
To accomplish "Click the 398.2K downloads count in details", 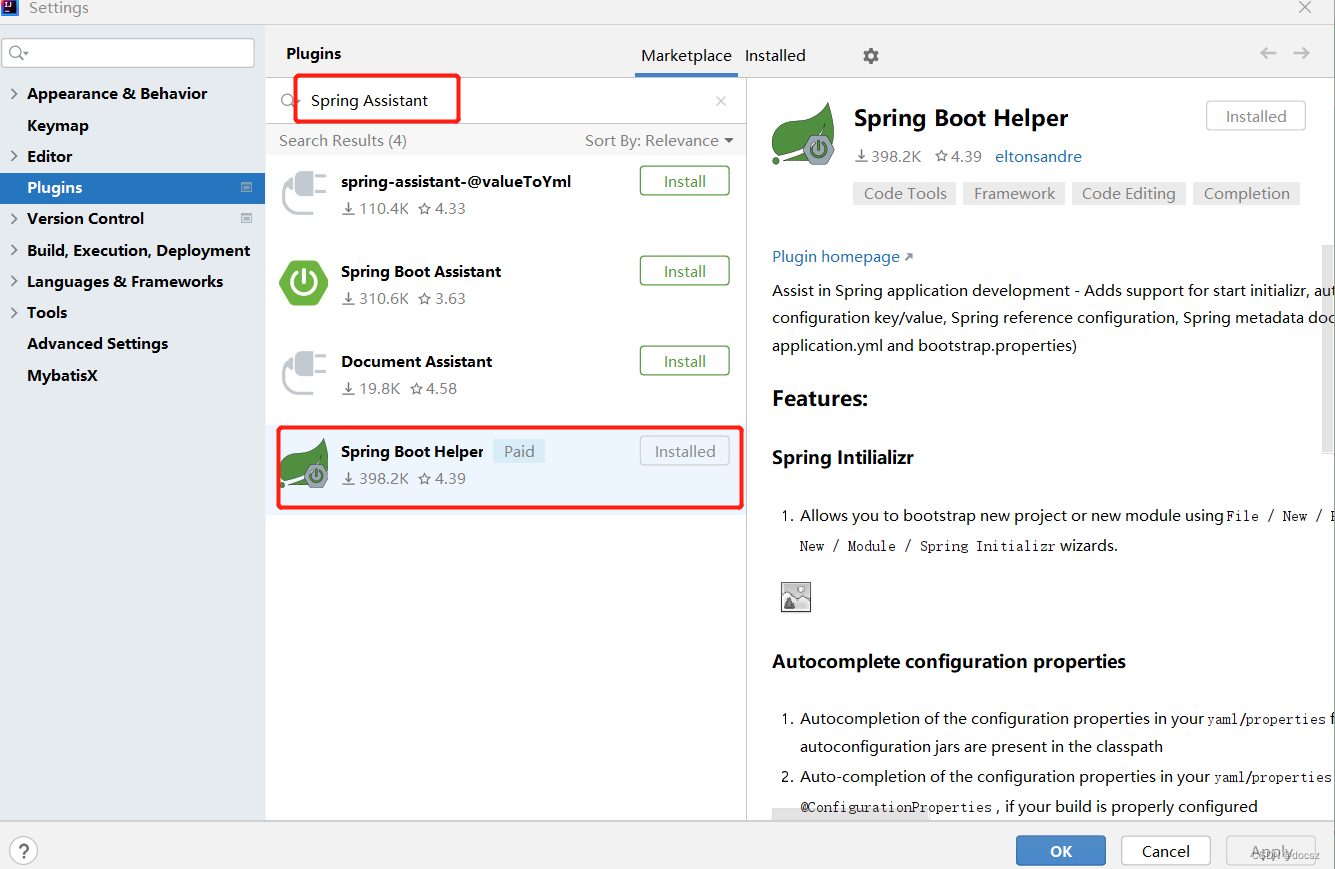I will pos(890,156).
